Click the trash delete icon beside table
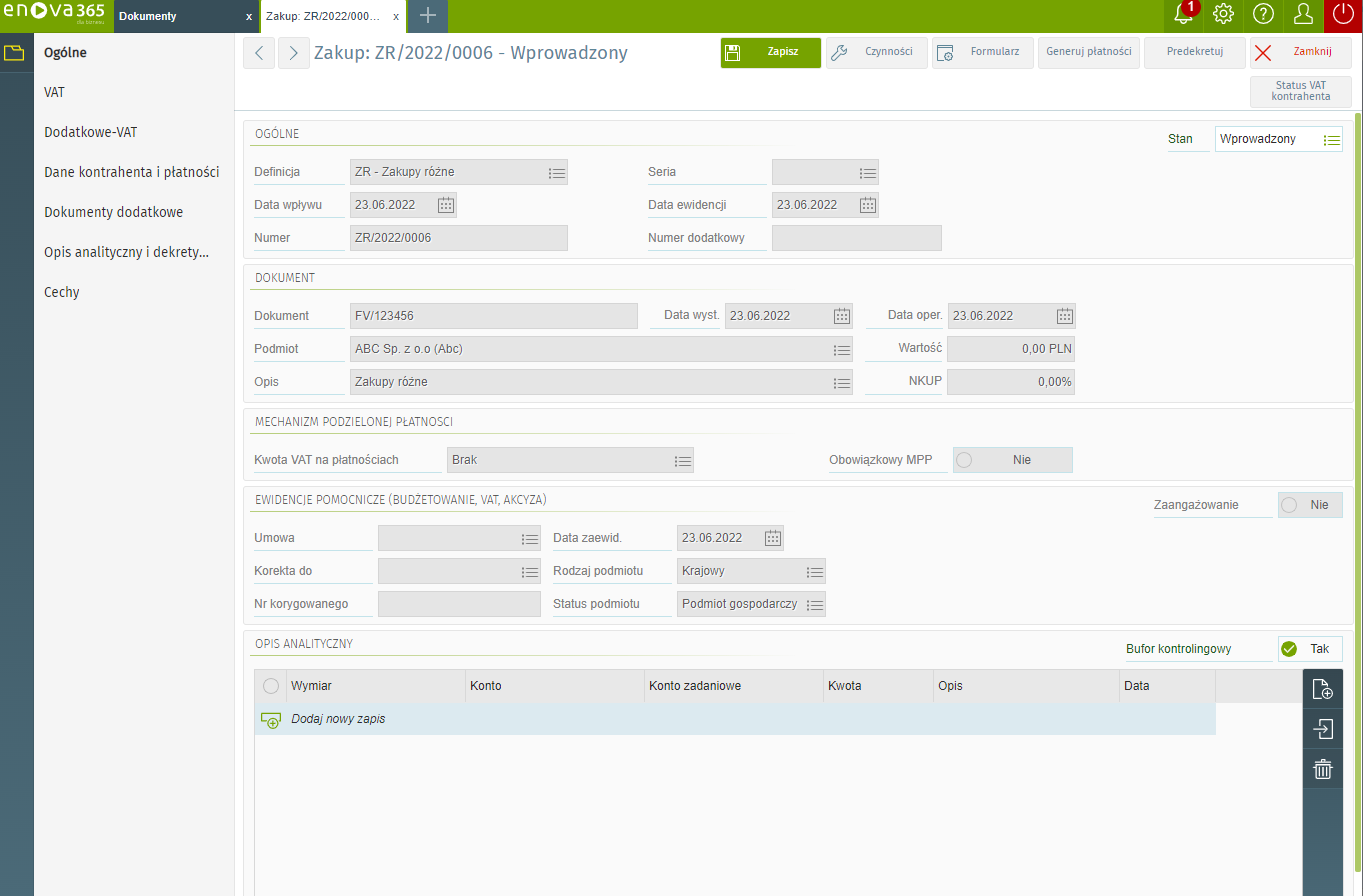Screen dimensions: 1365x896 [1322, 769]
